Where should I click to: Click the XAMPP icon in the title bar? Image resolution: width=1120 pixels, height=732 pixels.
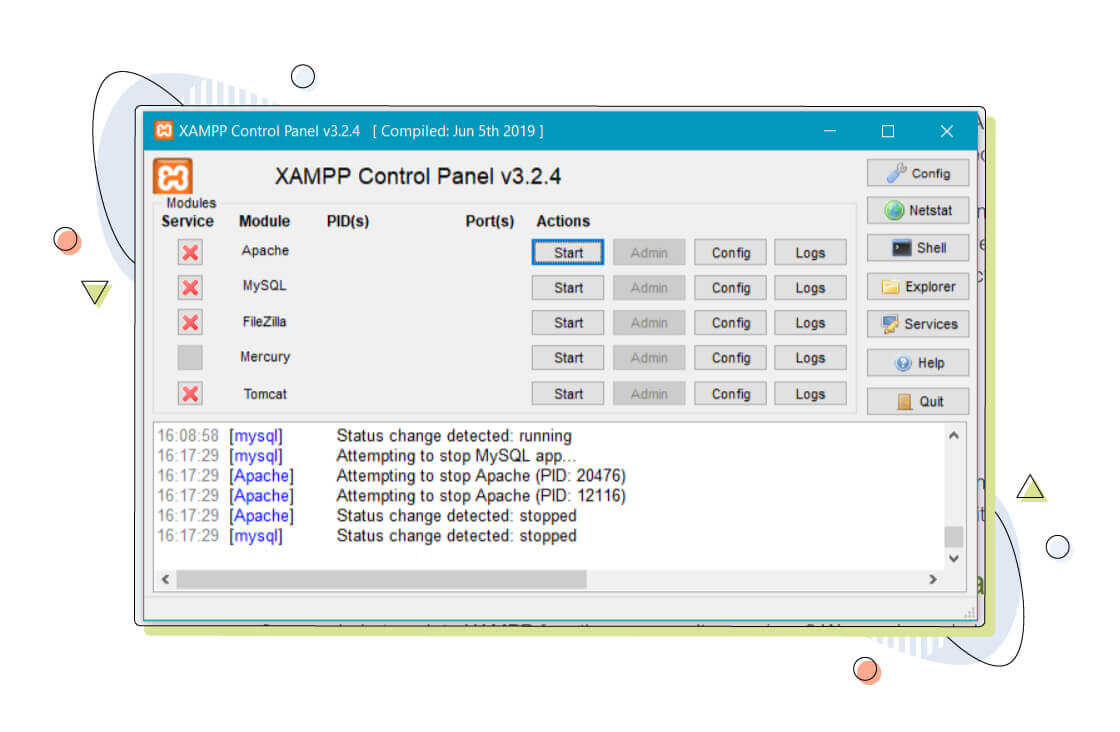coord(164,130)
